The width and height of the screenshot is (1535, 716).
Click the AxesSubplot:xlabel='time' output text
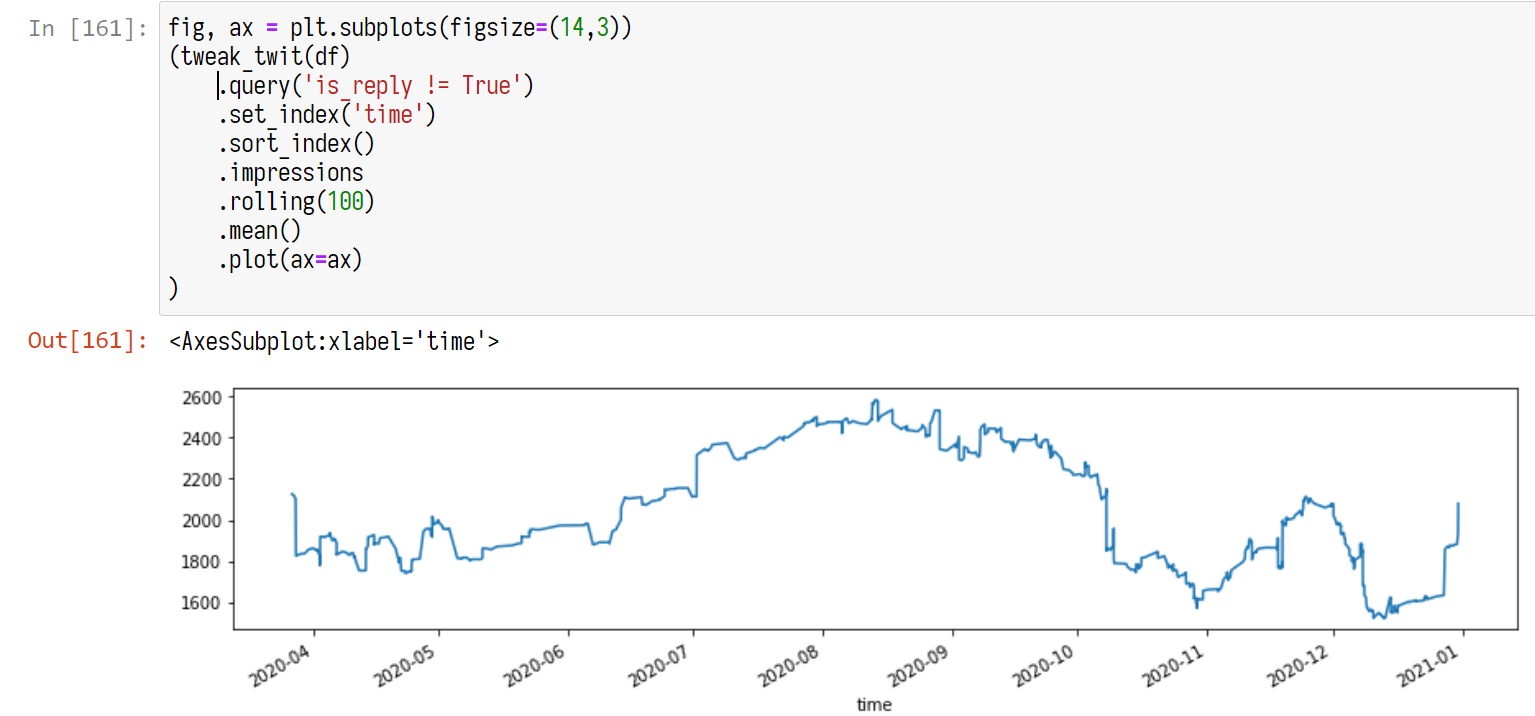(334, 342)
